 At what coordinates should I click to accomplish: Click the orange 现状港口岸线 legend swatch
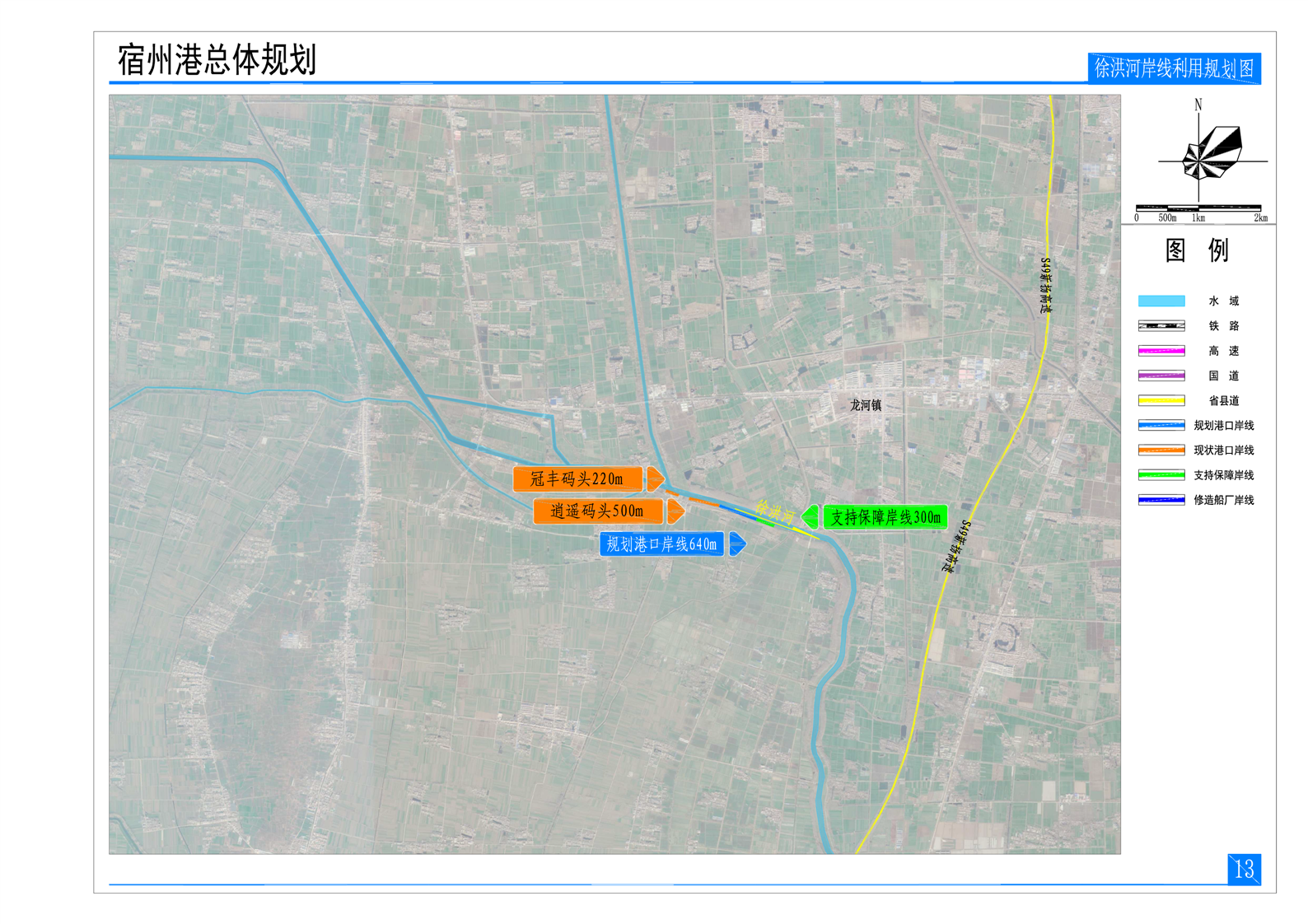tap(1161, 450)
